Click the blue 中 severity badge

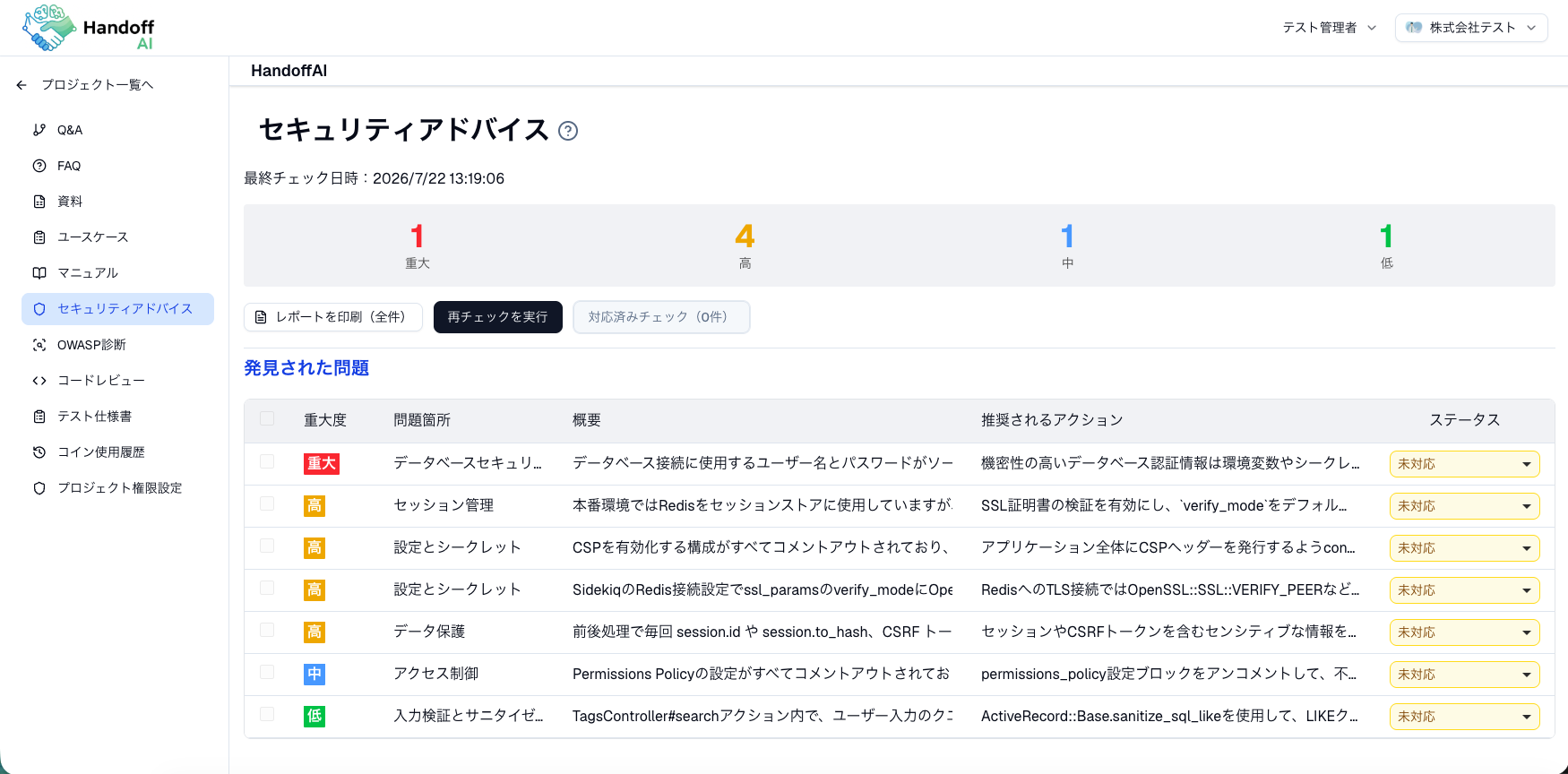(x=314, y=675)
